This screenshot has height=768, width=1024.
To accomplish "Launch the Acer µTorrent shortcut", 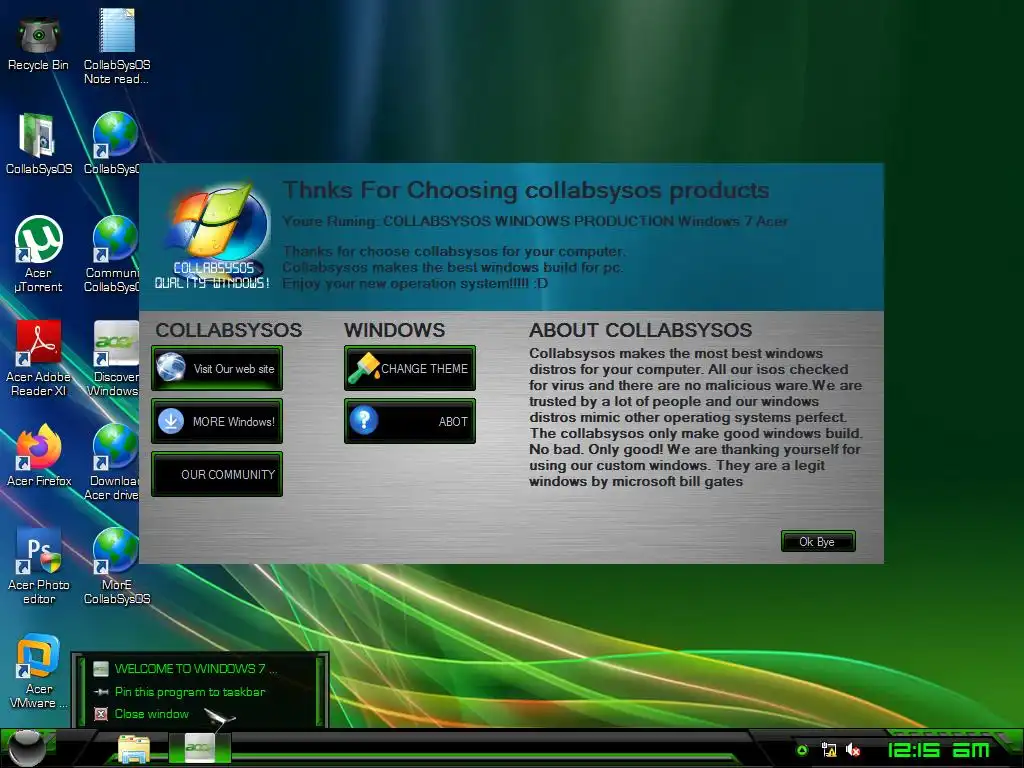I will pyautogui.click(x=39, y=253).
